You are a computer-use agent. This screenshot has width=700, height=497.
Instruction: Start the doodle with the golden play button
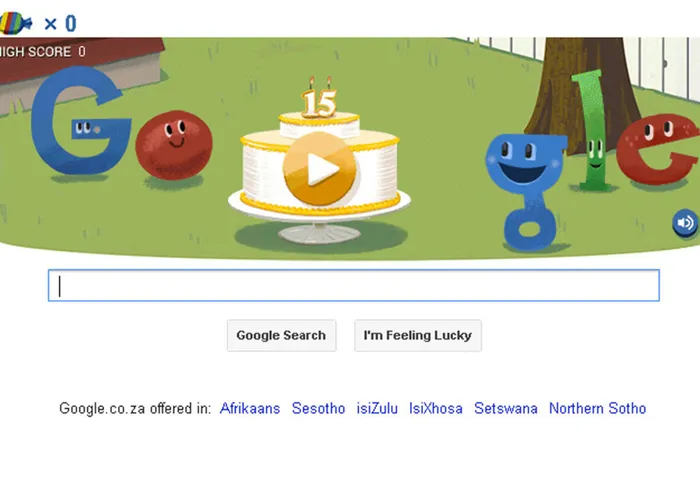tap(319, 169)
